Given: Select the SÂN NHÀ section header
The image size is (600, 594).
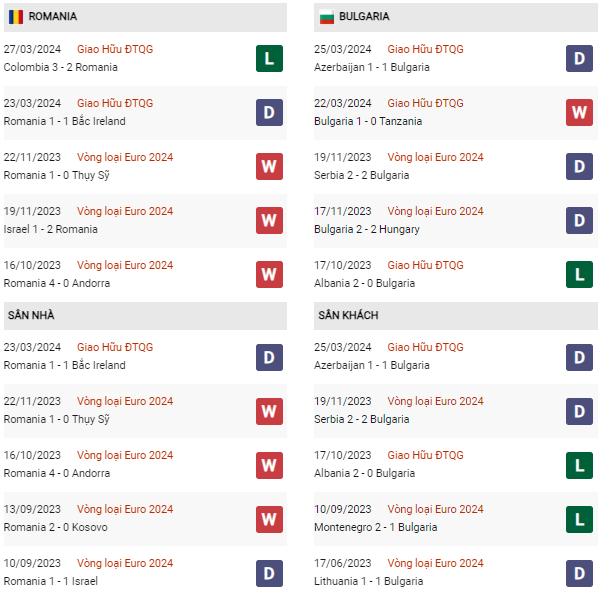Looking at the screenshot, I should [x=31, y=315].
